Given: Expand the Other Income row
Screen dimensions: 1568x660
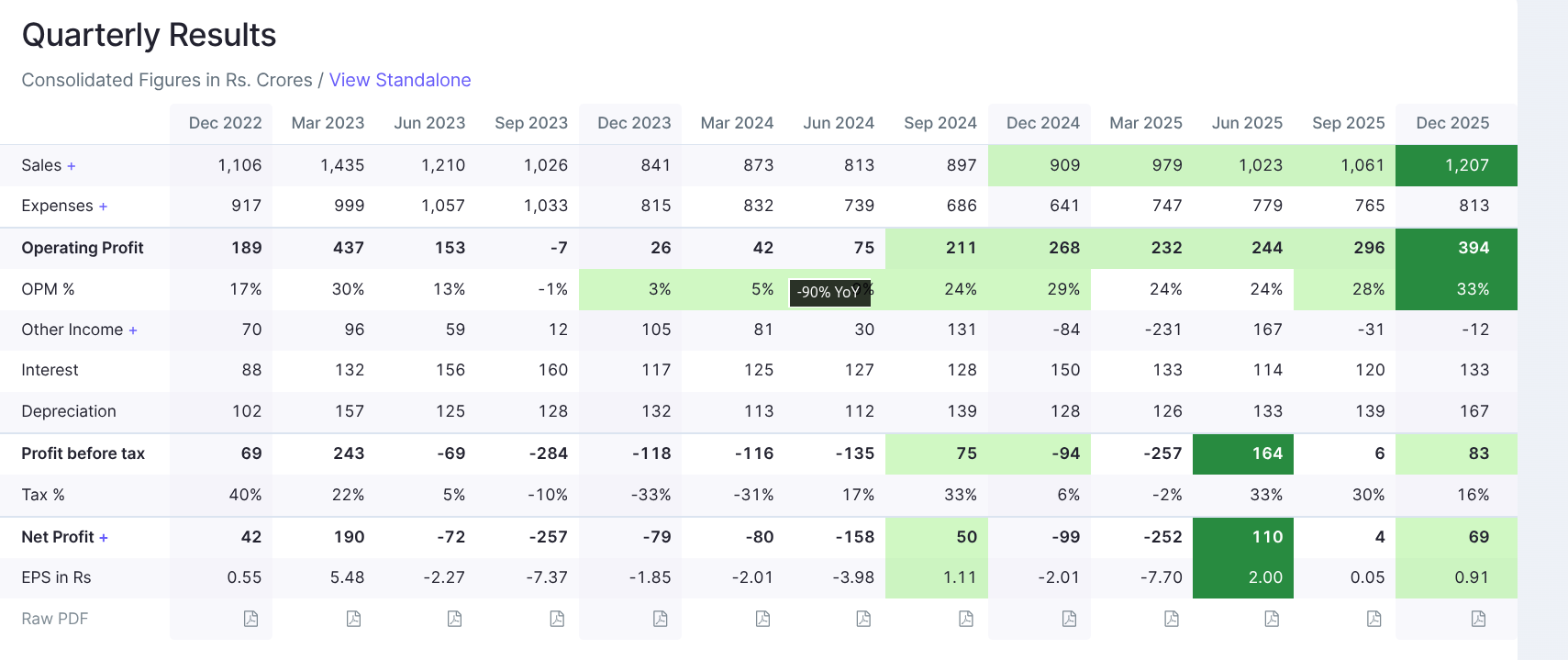Looking at the screenshot, I should pos(133,330).
